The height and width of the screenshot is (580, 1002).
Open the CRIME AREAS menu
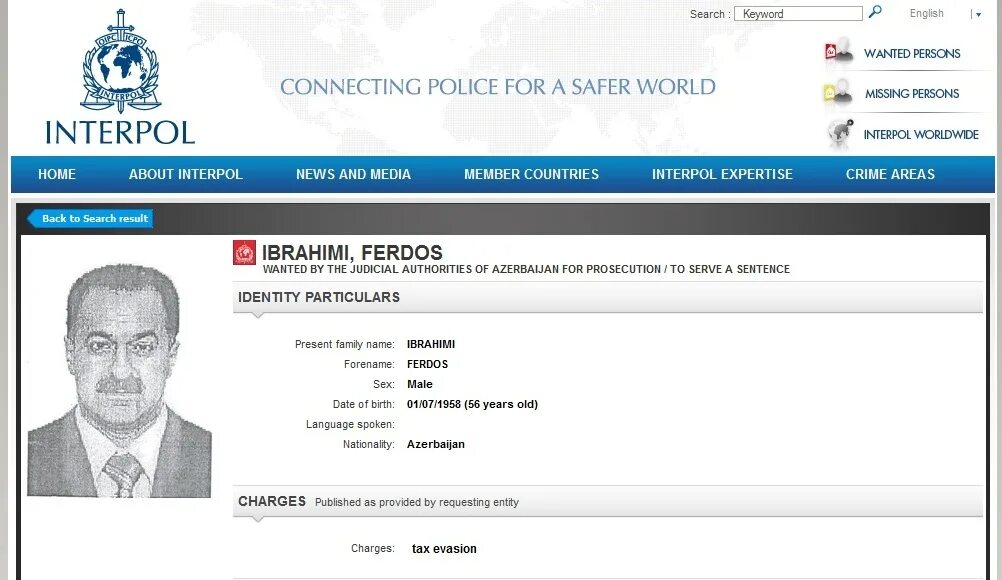tap(890, 174)
